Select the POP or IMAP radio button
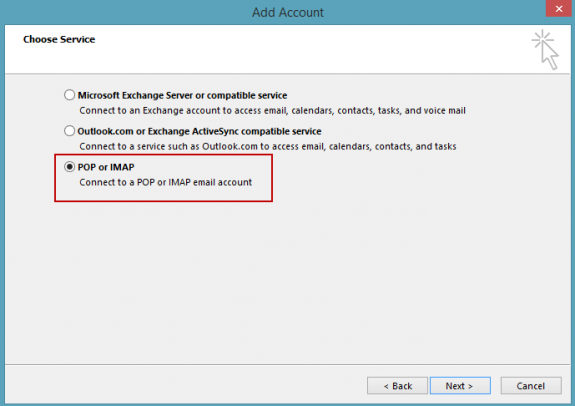Screen dimensions: 575x406 coord(69,167)
